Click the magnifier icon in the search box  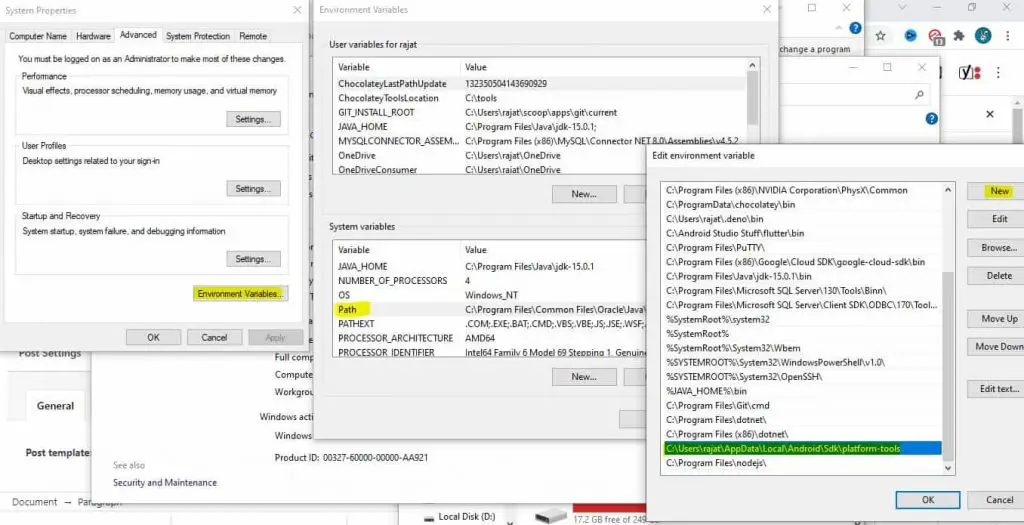coord(919,95)
